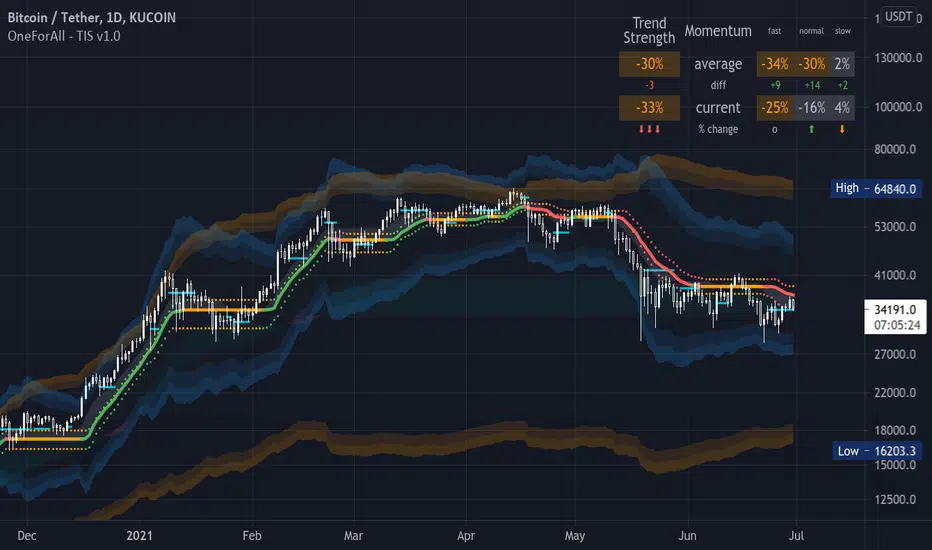Click 15000.0 on the price axis
Viewport: 932px width, 550px height.
pos(895,465)
